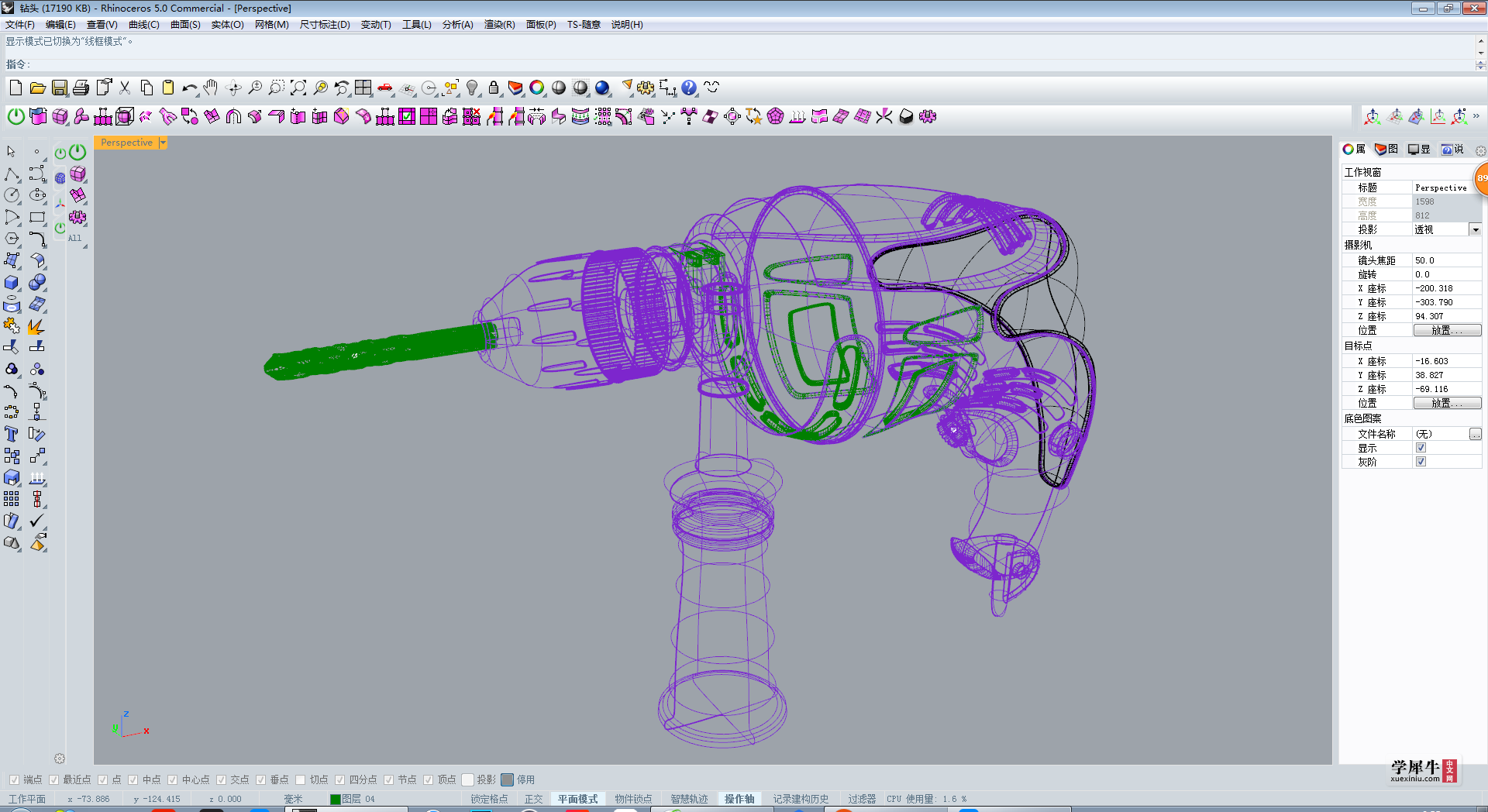Click the Undo arrow icon
Screen dimensions: 1488x812
click(x=189, y=88)
